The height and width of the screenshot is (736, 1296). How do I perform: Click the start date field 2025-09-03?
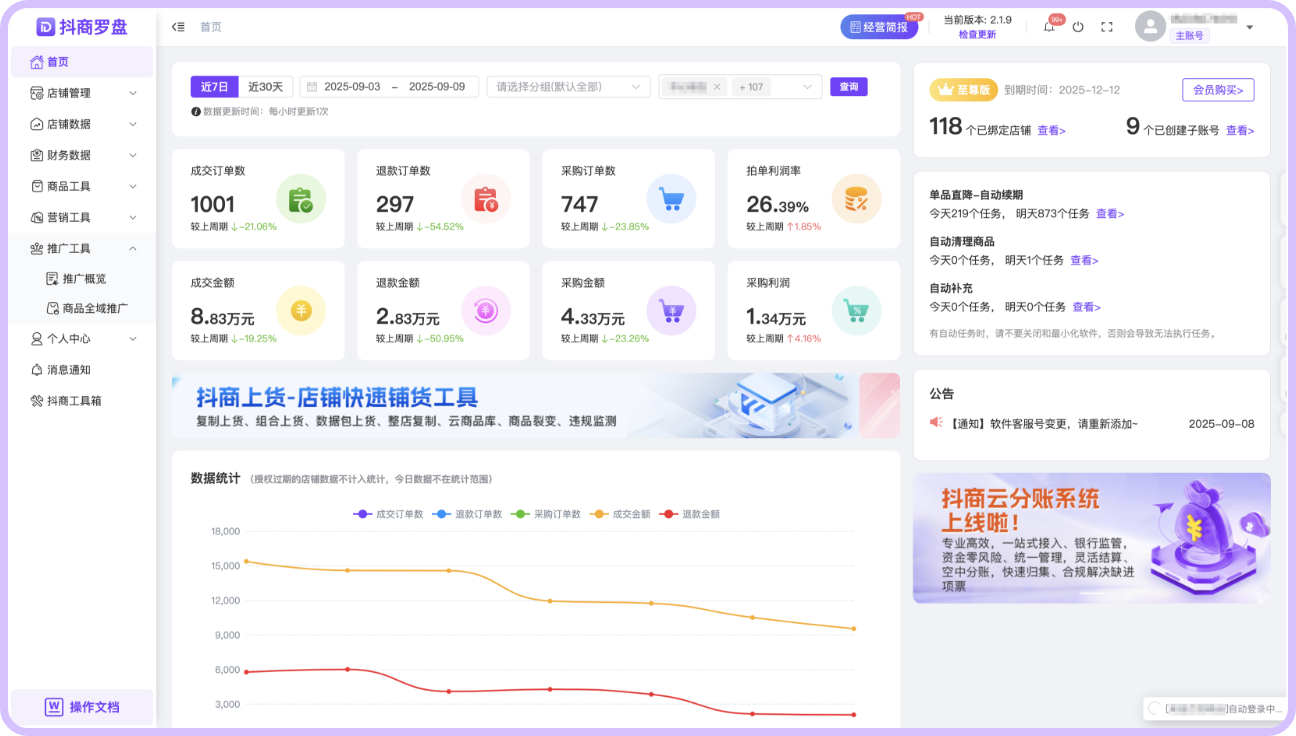pyautogui.click(x=352, y=87)
